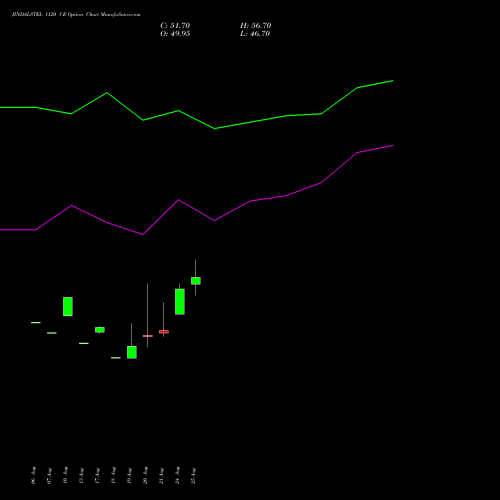Click the 20 Aug date axis label

click(145, 475)
